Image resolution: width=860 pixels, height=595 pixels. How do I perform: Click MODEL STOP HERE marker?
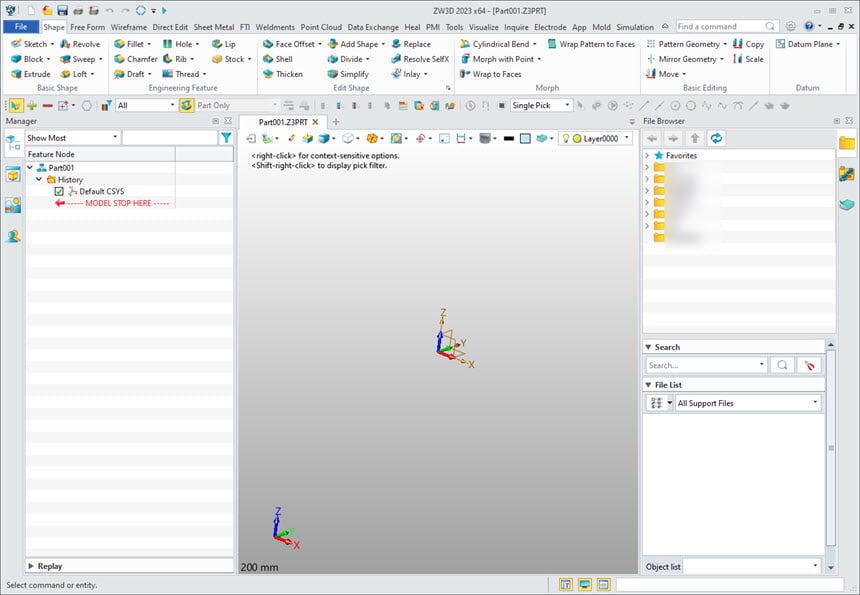click(118, 203)
